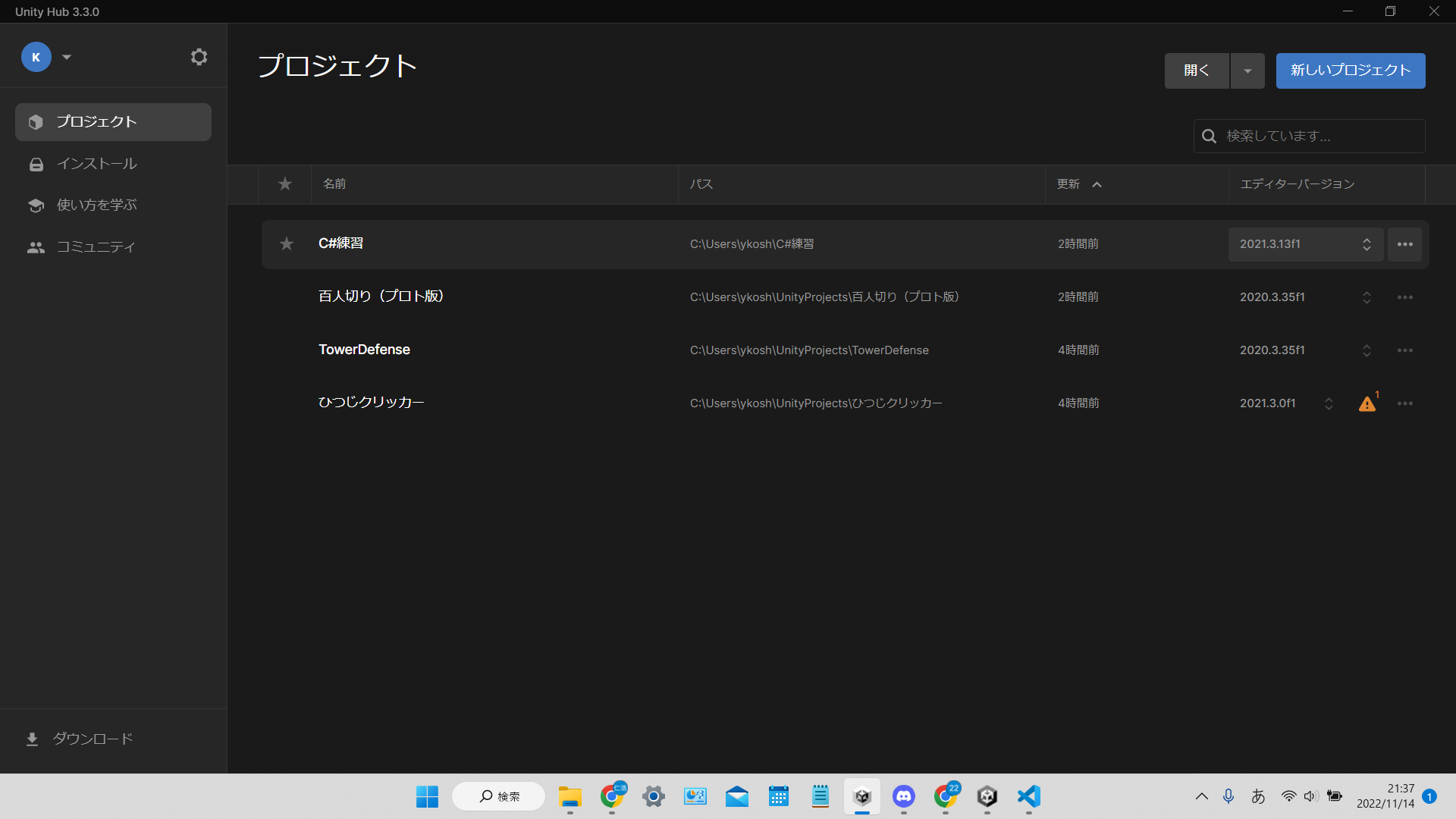1456x819 pixels.
Task: Open Visual Studio Code from the taskbar
Action: (x=1028, y=796)
